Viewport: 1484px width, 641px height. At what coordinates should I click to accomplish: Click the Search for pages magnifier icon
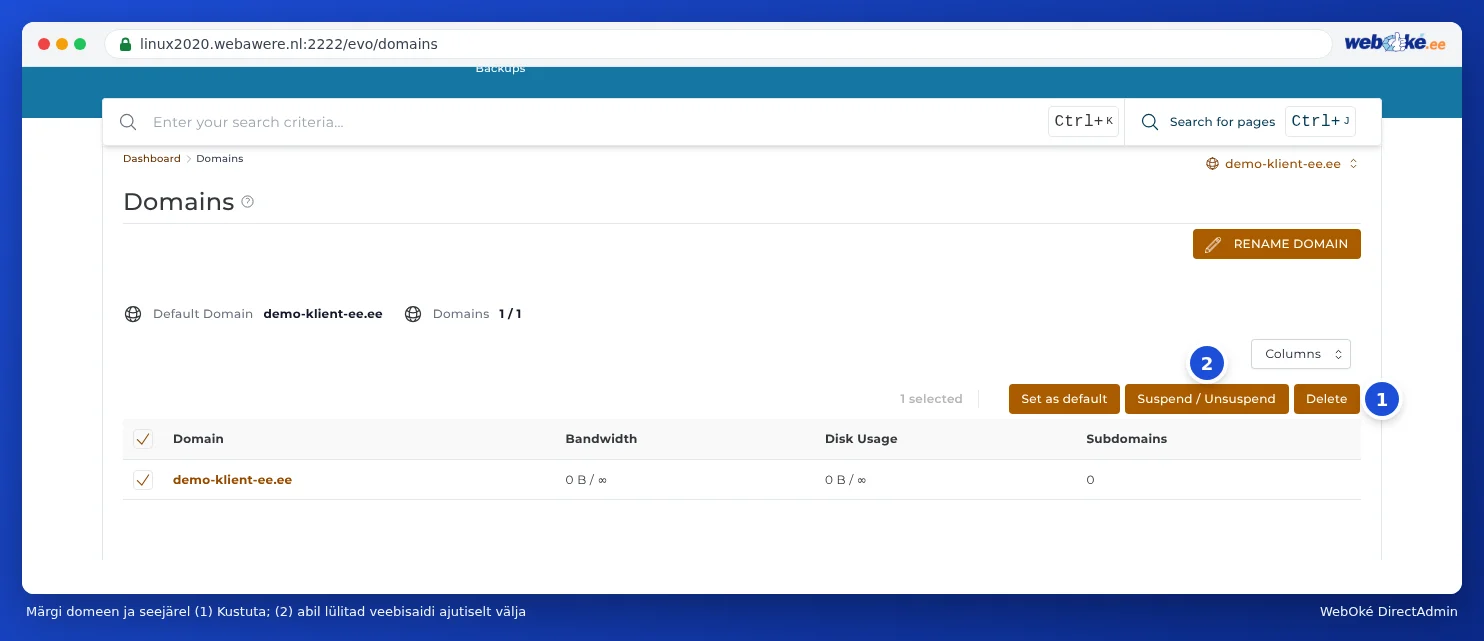[1150, 122]
